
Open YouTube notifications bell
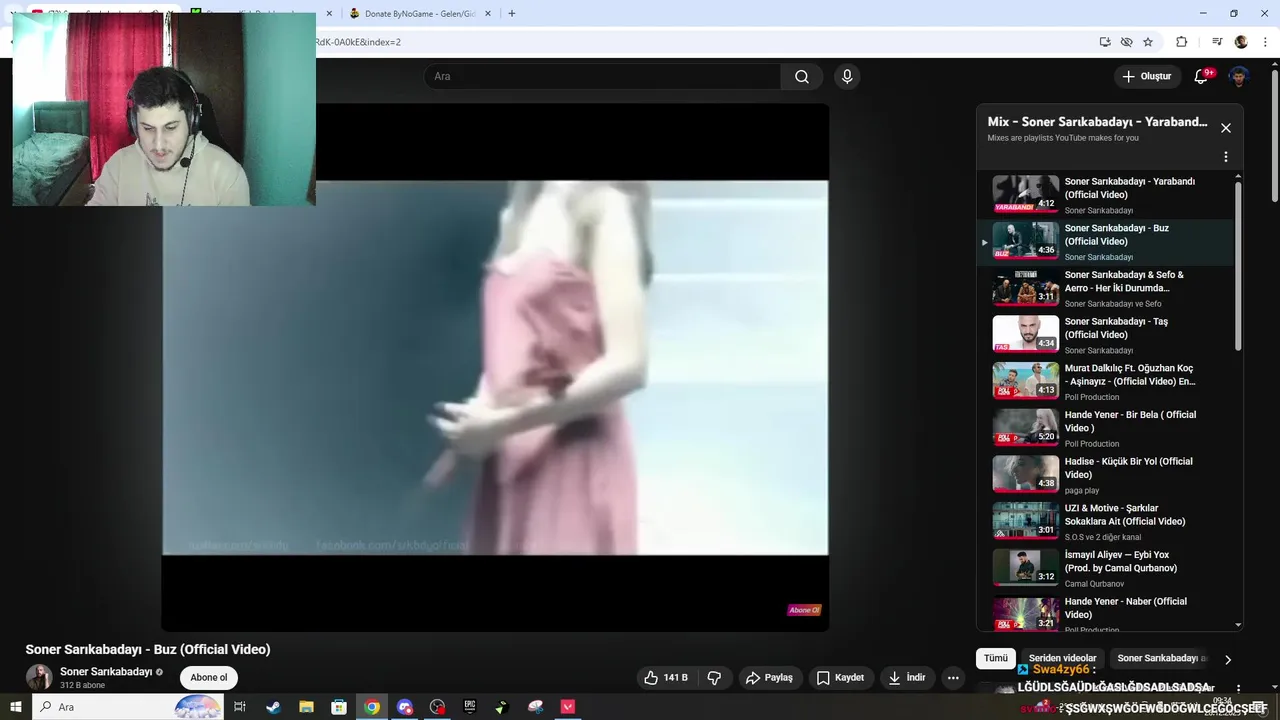(1202, 77)
